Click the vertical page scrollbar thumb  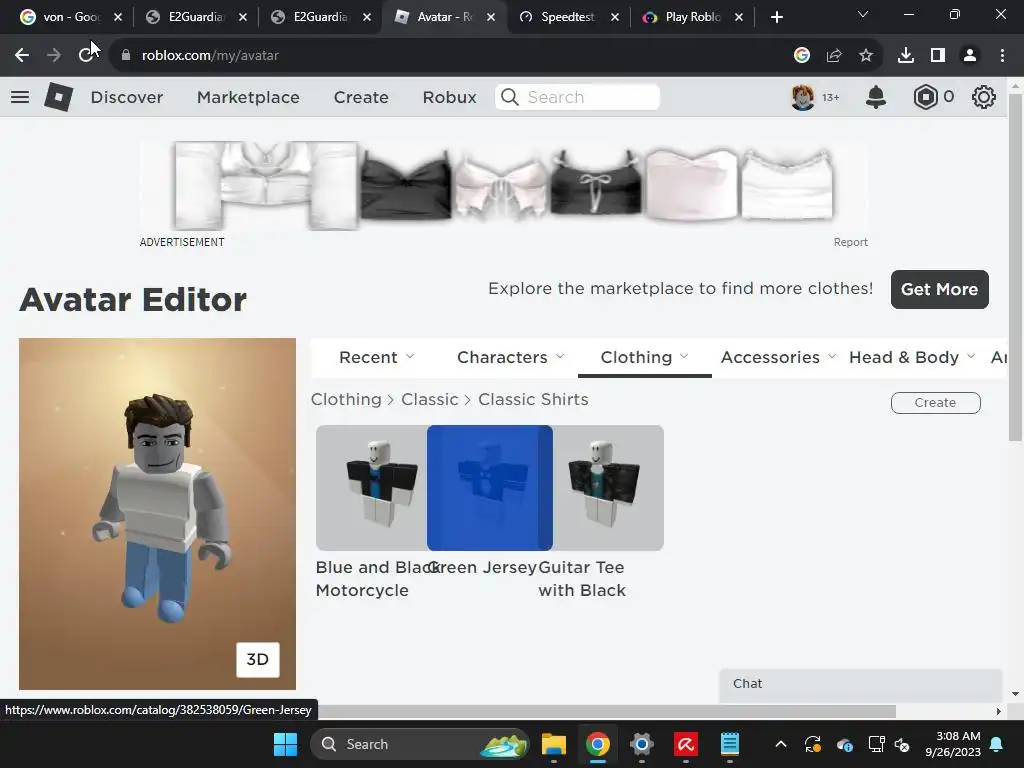[1015, 267]
